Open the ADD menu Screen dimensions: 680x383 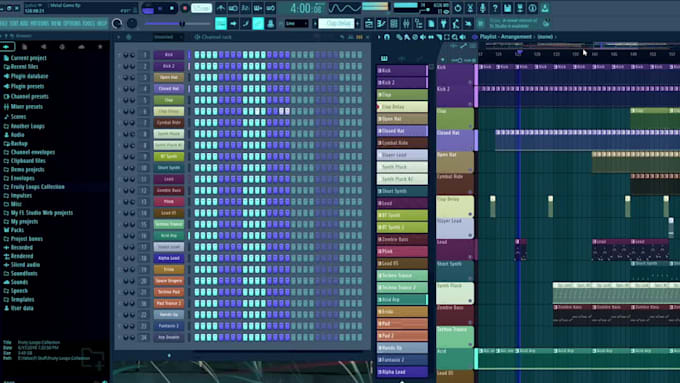pos(24,23)
